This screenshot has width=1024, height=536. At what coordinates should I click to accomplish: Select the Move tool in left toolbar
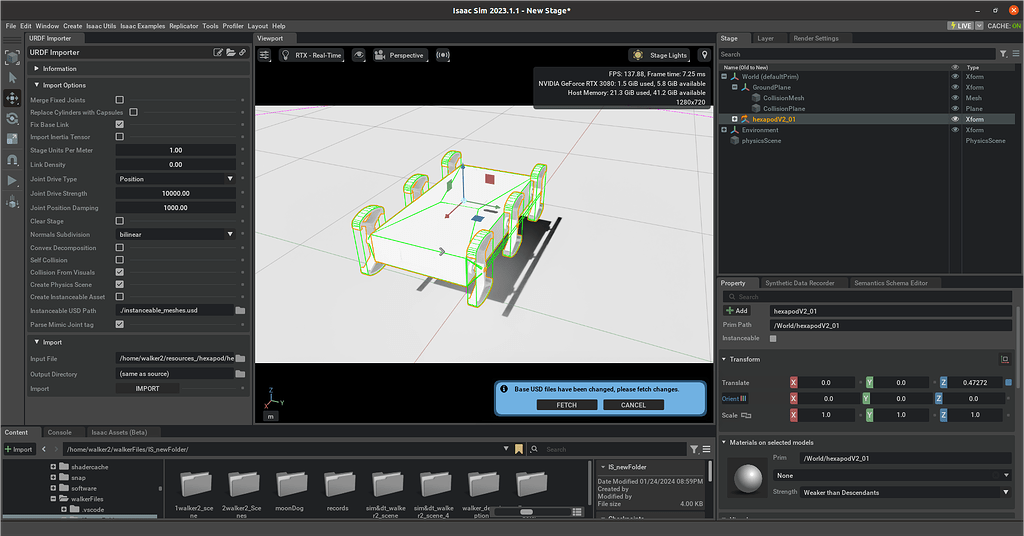click(x=12, y=98)
